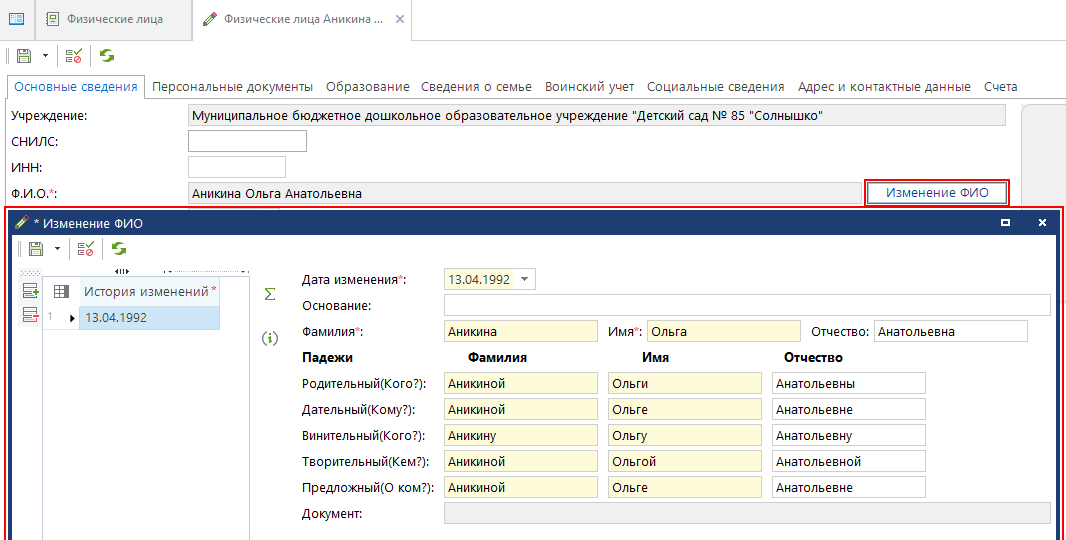Open save dropdown arrow in Изменение ФИО dialog

[57, 248]
